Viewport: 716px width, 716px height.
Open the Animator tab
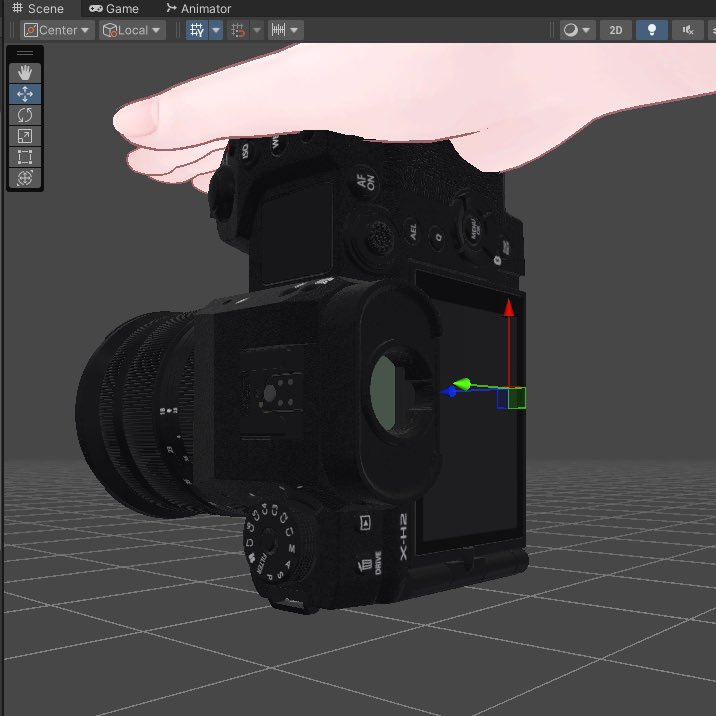[x=199, y=9]
